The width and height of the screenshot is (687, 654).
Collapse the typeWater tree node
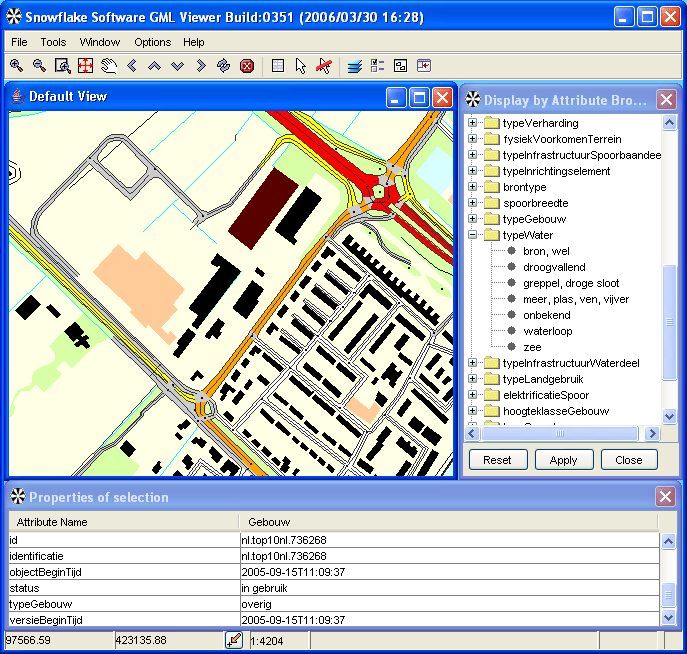point(473,235)
